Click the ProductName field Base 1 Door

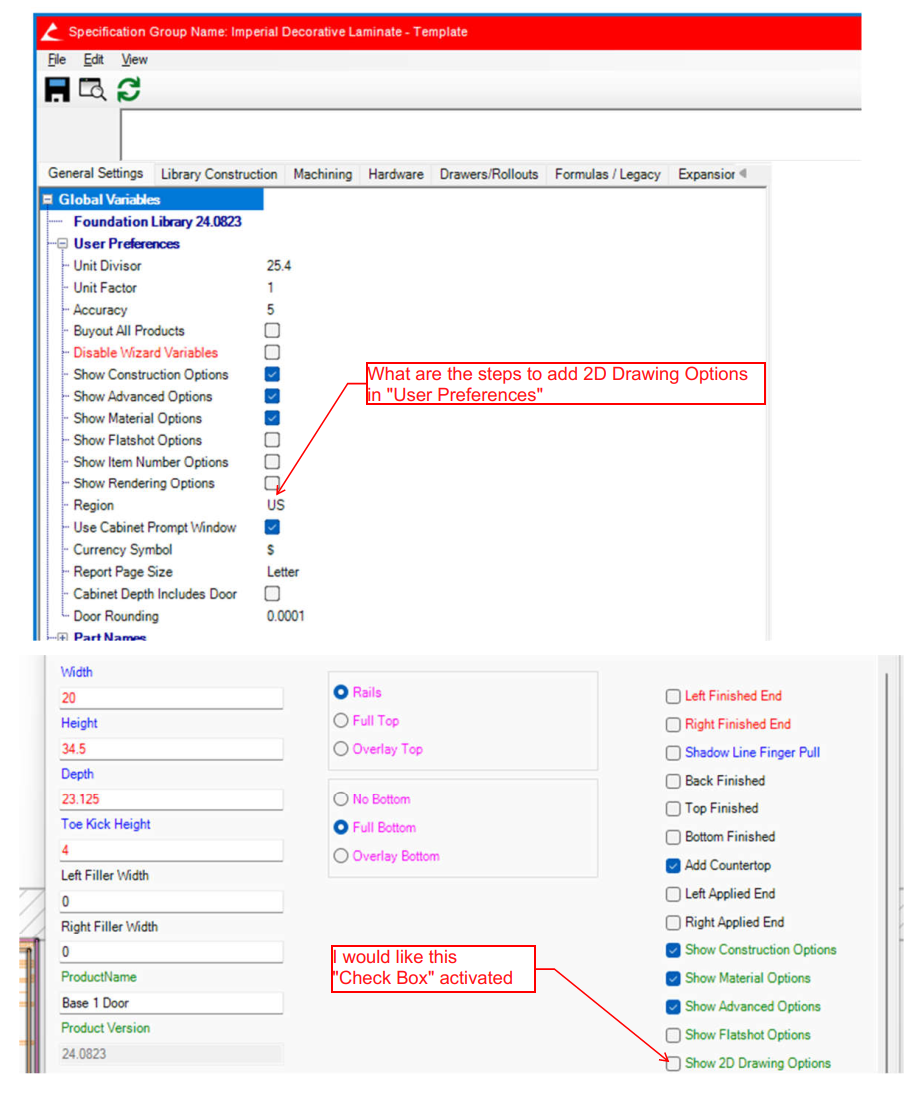click(x=171, y=1003)
